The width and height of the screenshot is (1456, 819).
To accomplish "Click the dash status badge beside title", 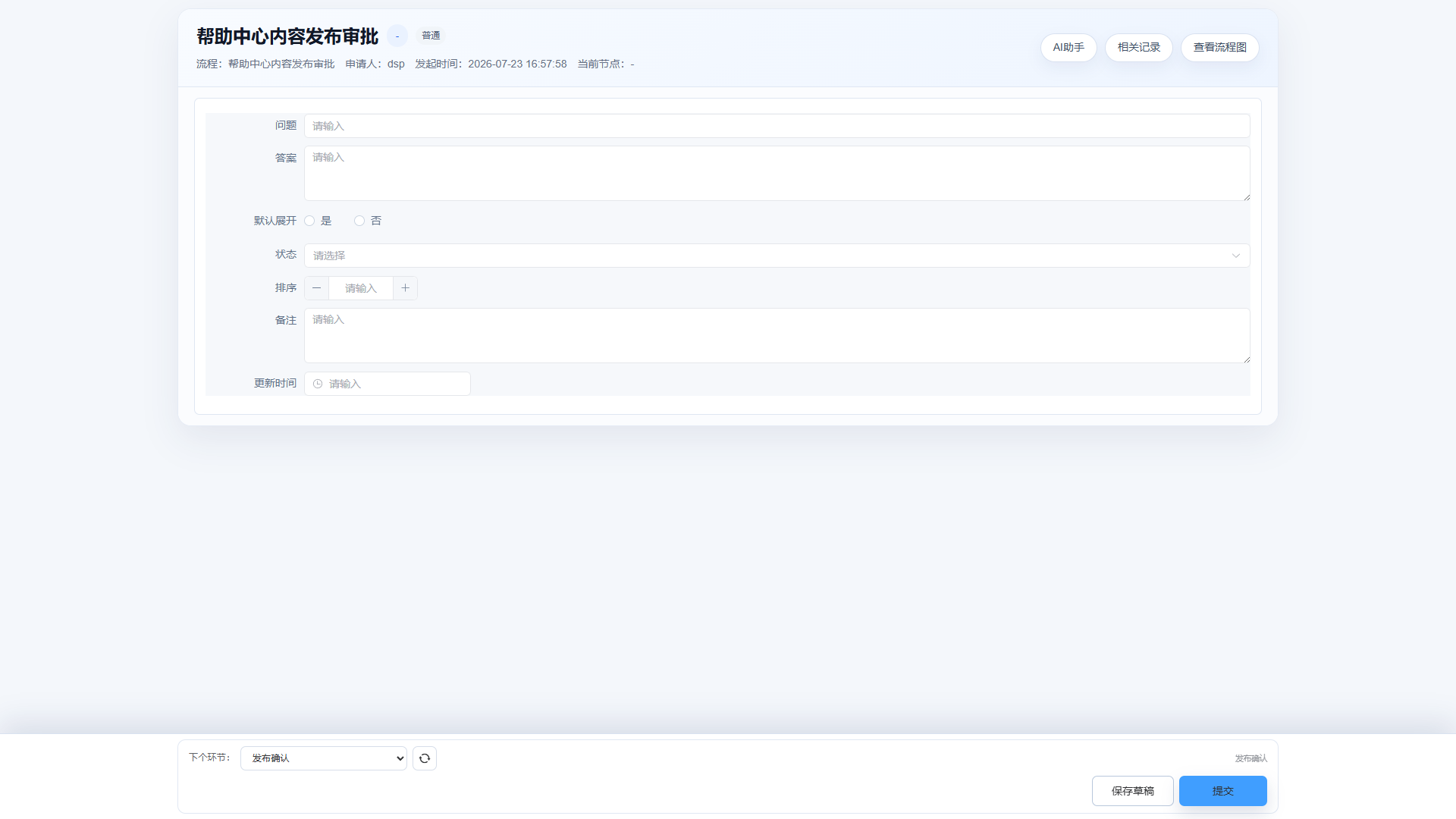I will pos(397,36).
